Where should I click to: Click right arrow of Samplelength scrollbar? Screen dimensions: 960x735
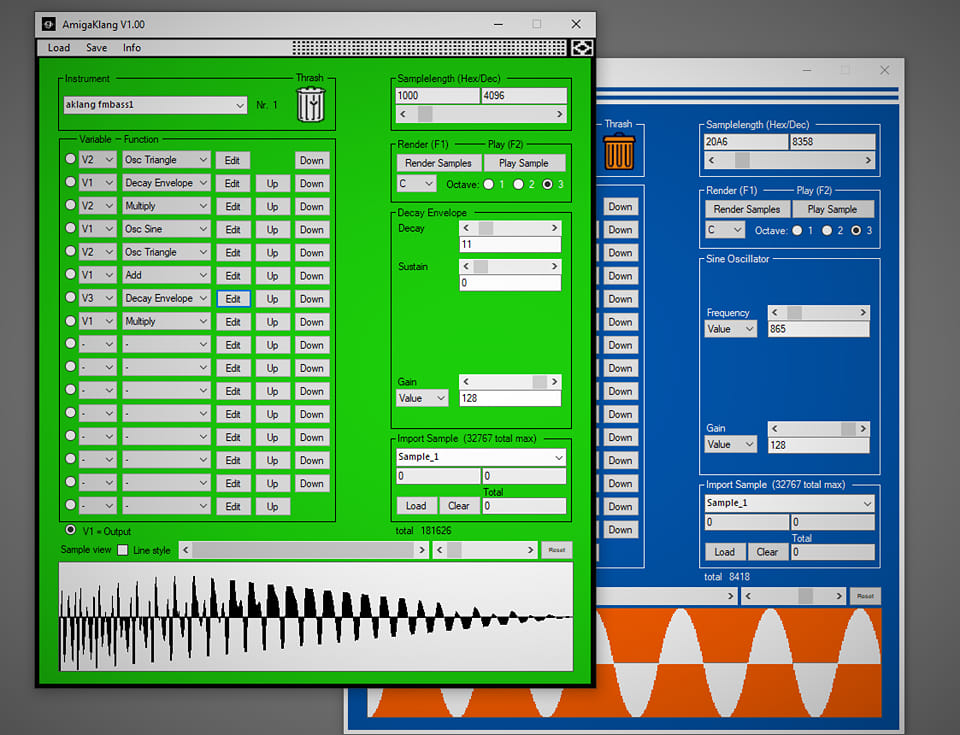pos(559,114)
